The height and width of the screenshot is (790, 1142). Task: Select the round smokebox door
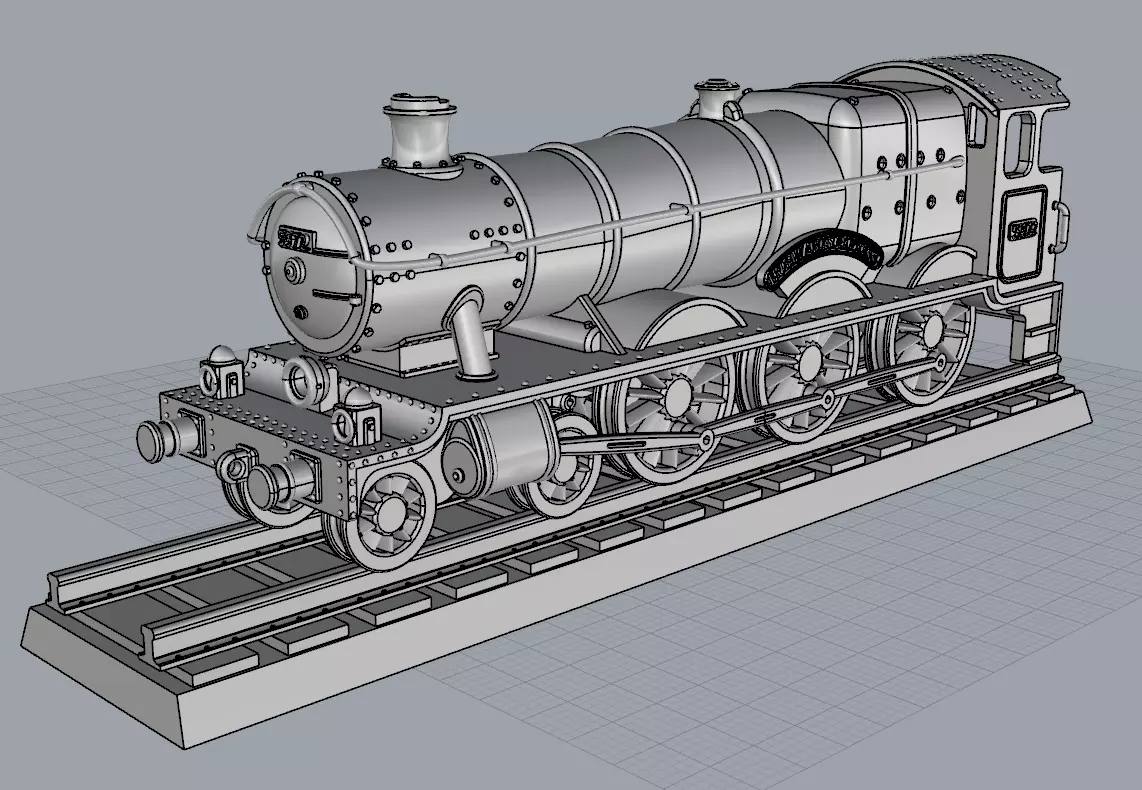tap(313, 269)
